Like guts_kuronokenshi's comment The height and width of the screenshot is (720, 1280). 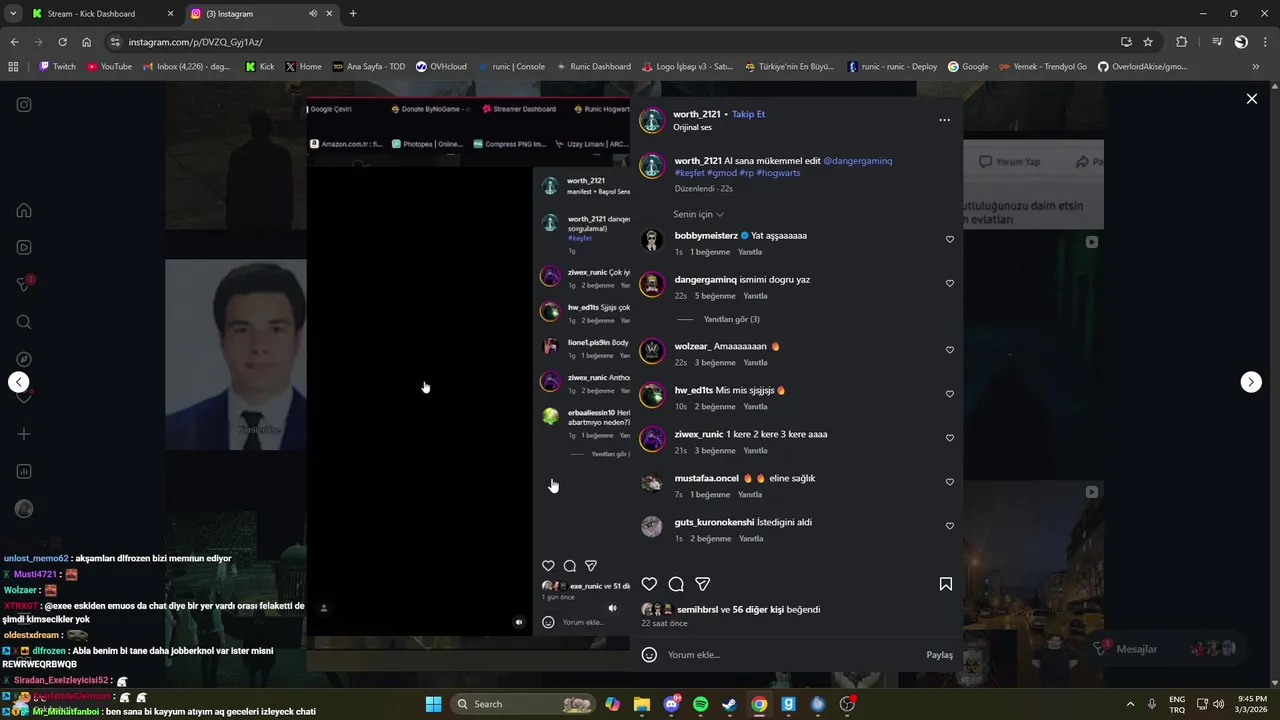tap(950, 526)
